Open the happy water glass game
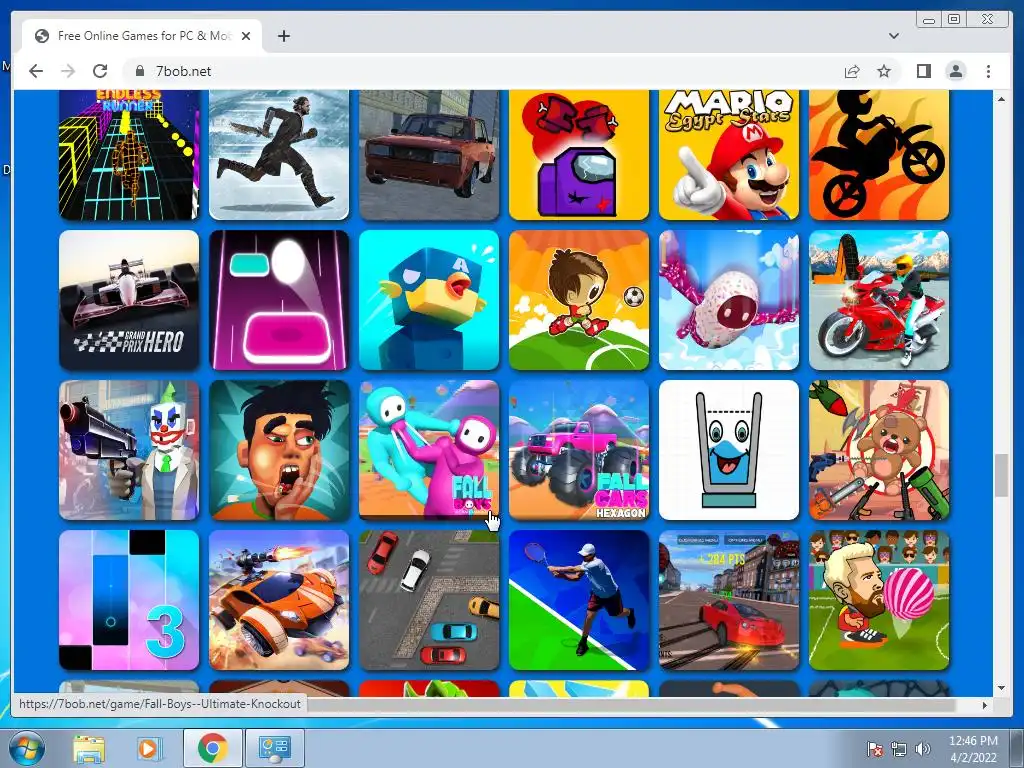1024x768 pixels. 729,450
